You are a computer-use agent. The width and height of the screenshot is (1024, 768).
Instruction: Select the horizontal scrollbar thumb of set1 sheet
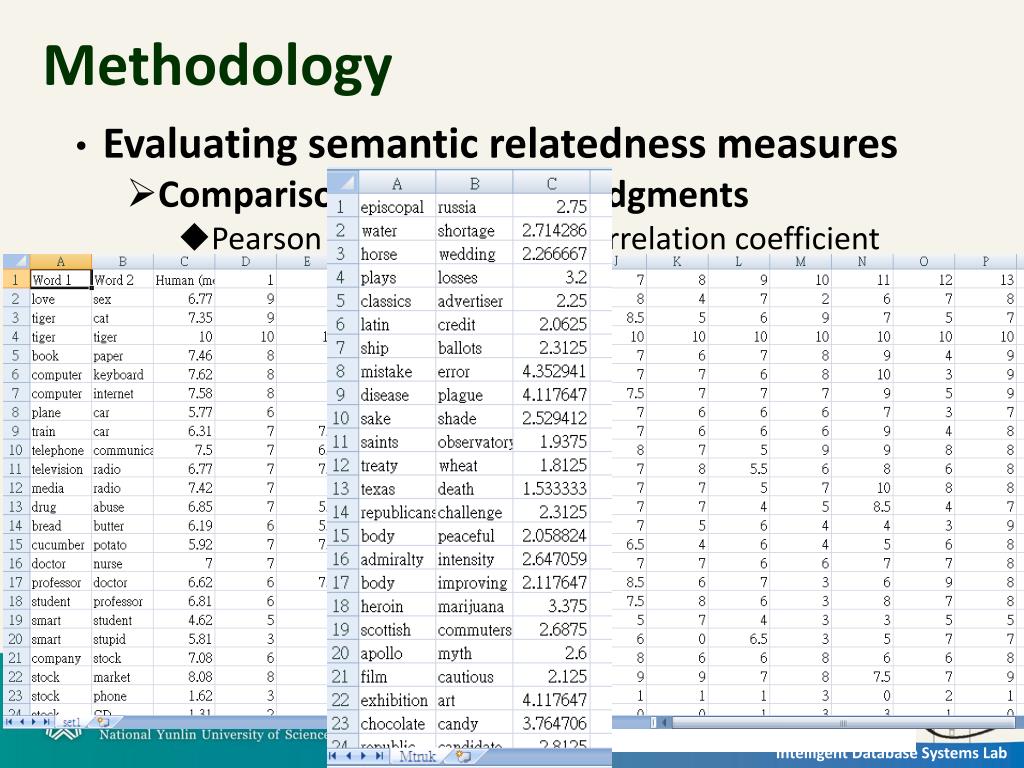coord(842,722)
